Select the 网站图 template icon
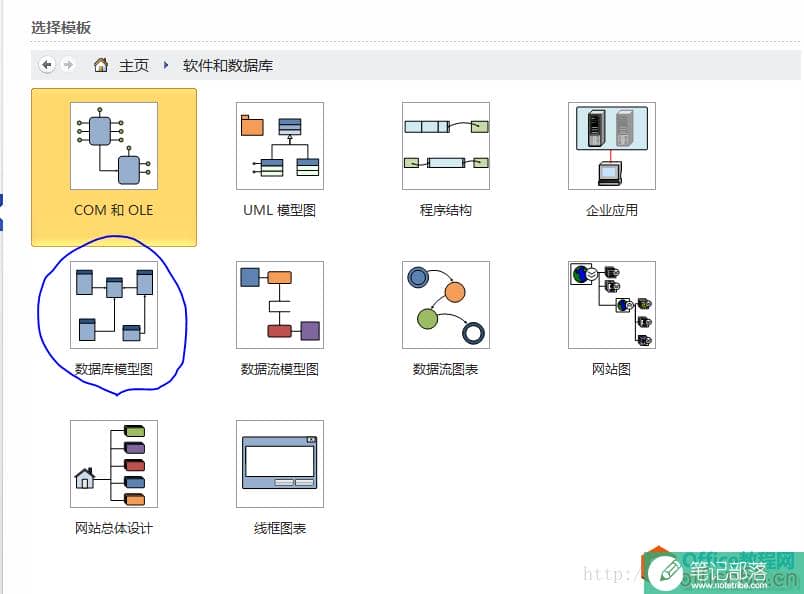 click(612, 305)
